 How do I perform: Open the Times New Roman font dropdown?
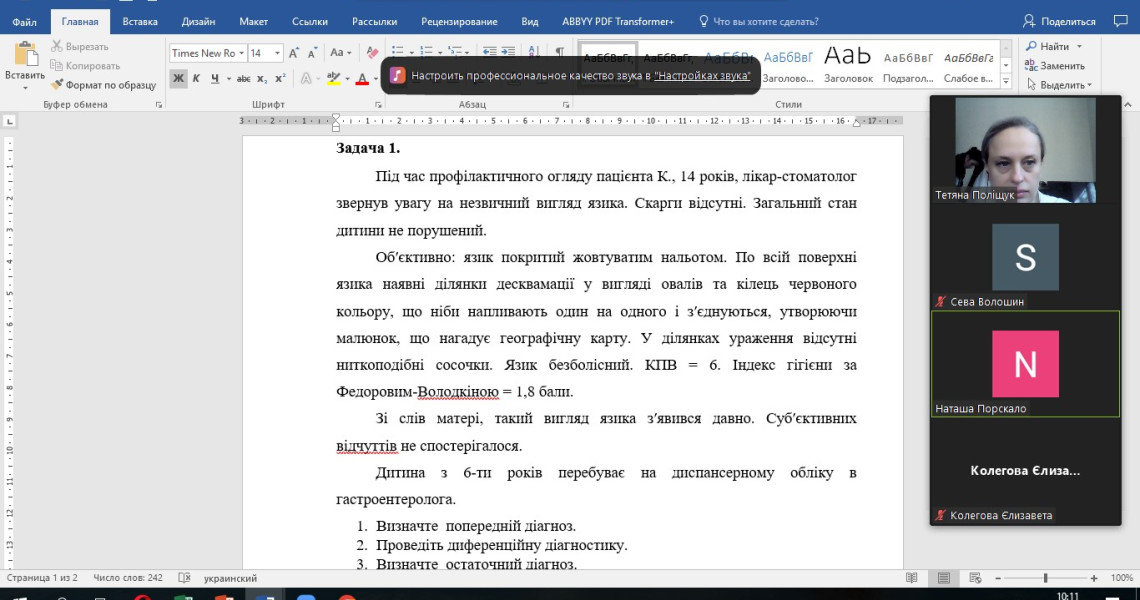(240, 53)
